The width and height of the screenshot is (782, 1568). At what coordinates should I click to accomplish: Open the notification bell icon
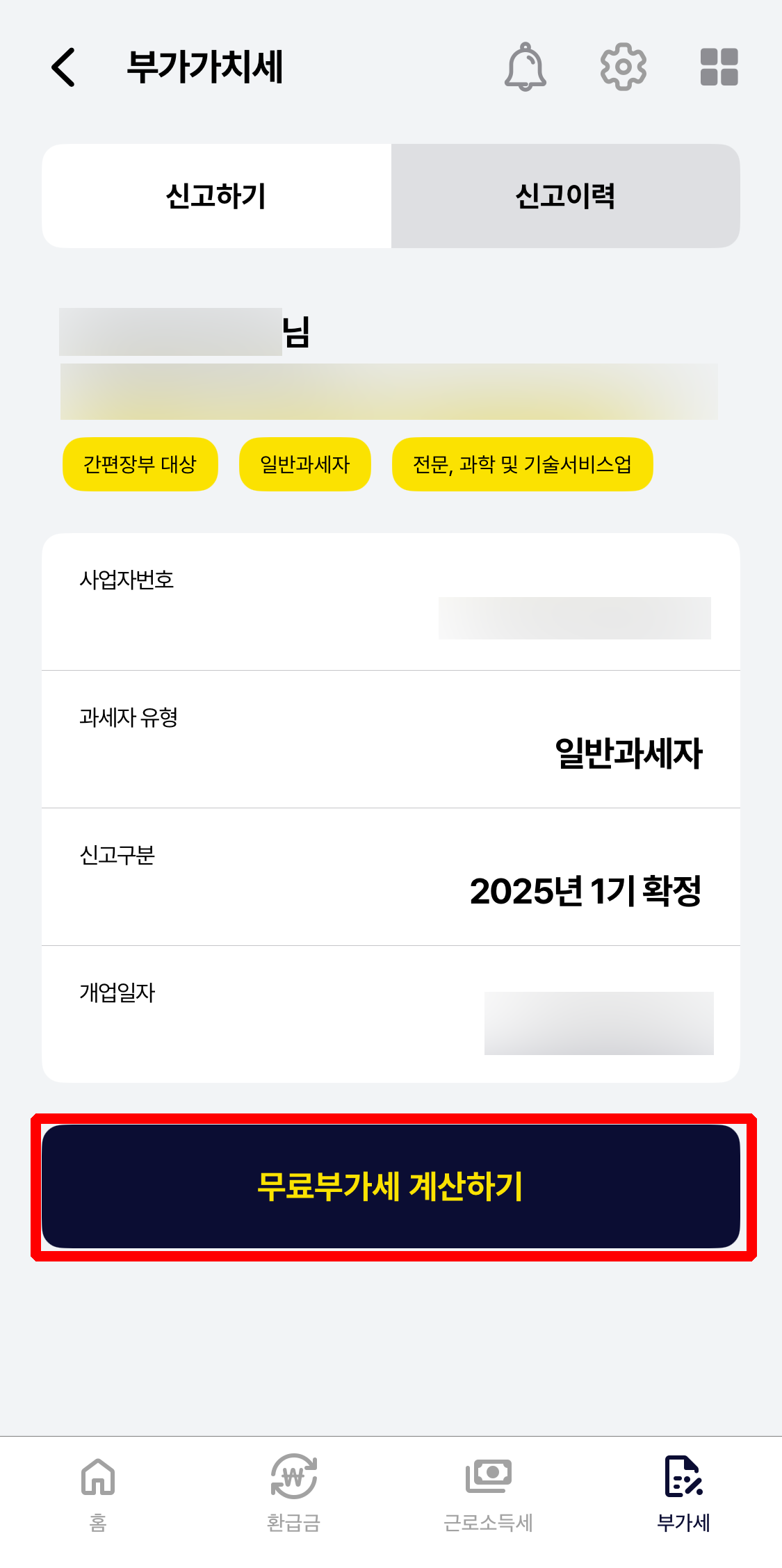(x=525, y=66)
